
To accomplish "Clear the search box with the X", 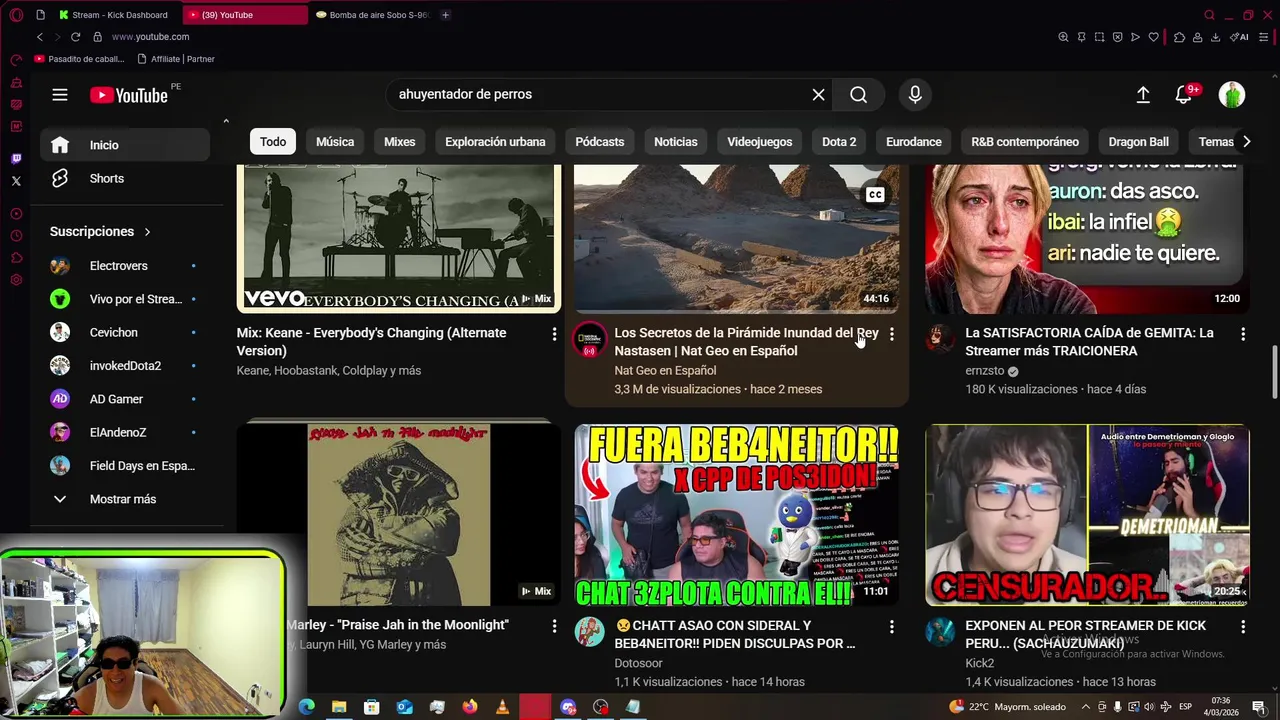I will click(818, 94).
